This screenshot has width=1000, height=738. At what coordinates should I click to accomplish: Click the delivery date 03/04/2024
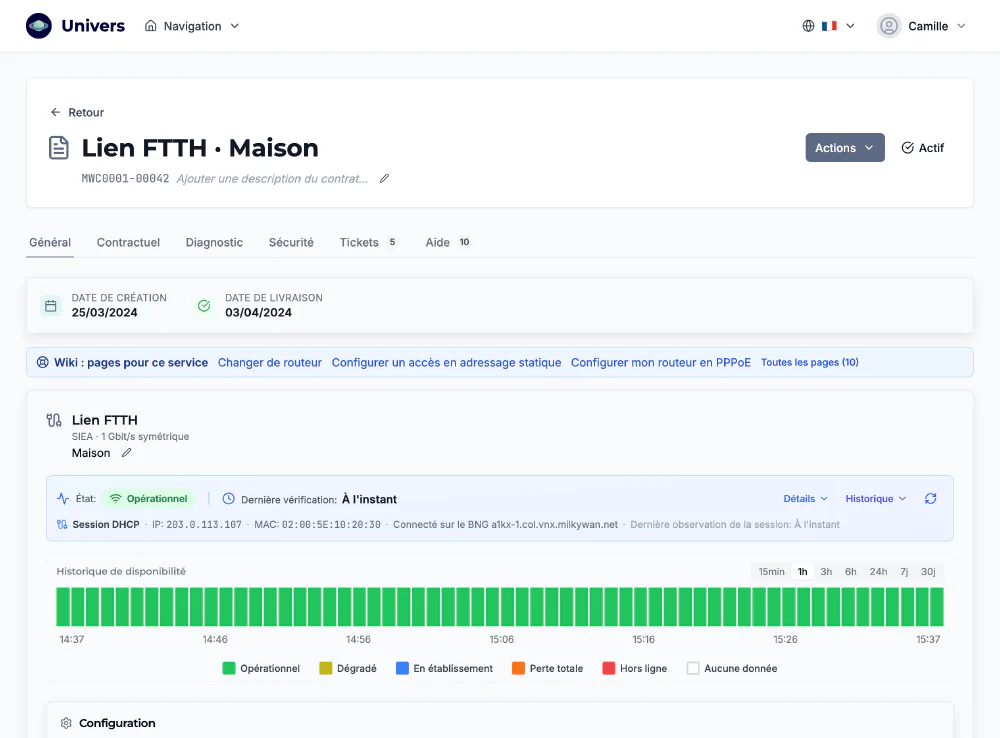pos(258,313)
